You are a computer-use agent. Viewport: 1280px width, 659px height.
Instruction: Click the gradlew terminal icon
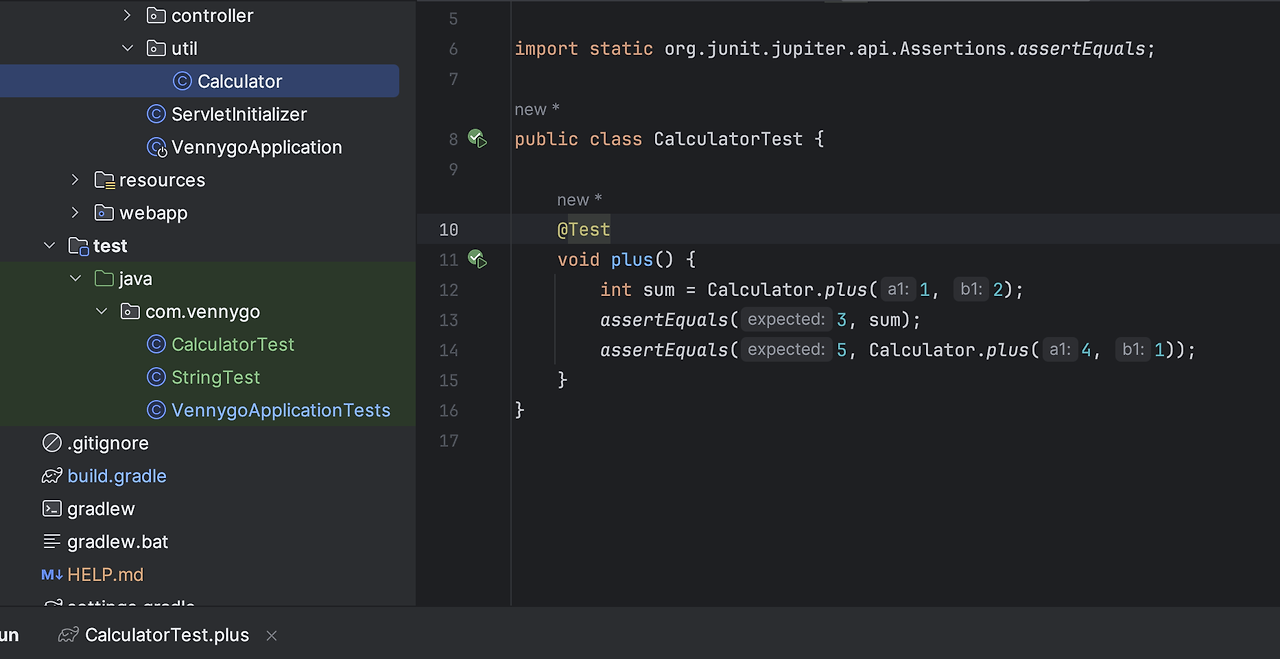pyautogui.click(x=52, y=509)
